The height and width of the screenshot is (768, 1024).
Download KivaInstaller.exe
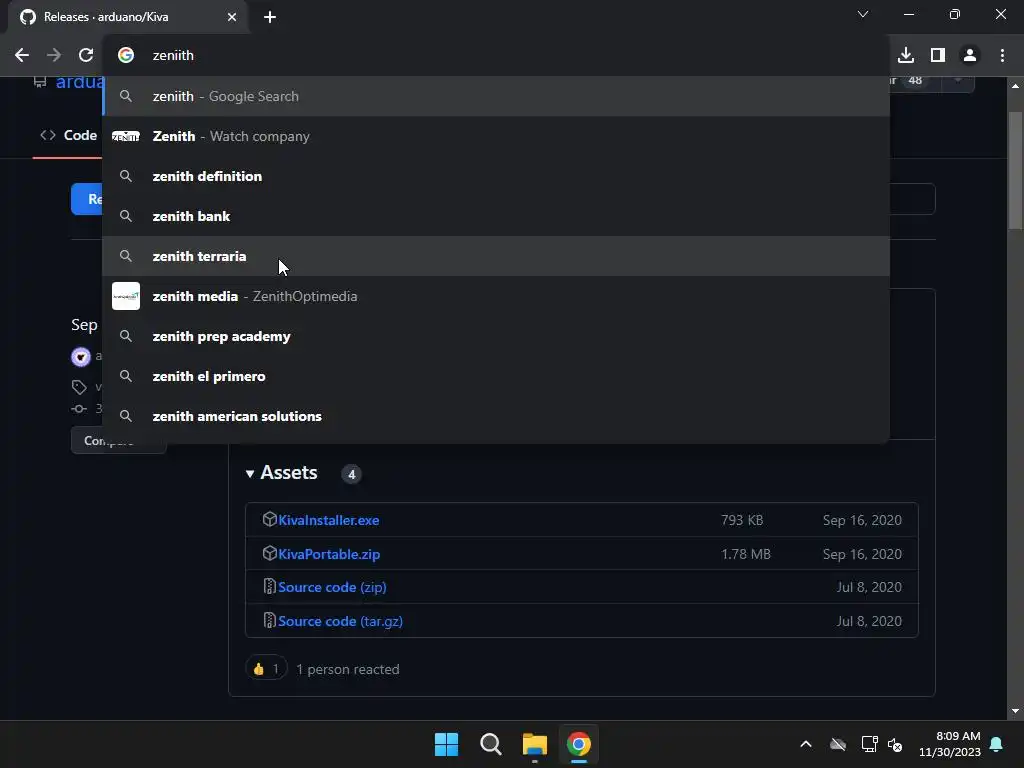tap(328, 520)
